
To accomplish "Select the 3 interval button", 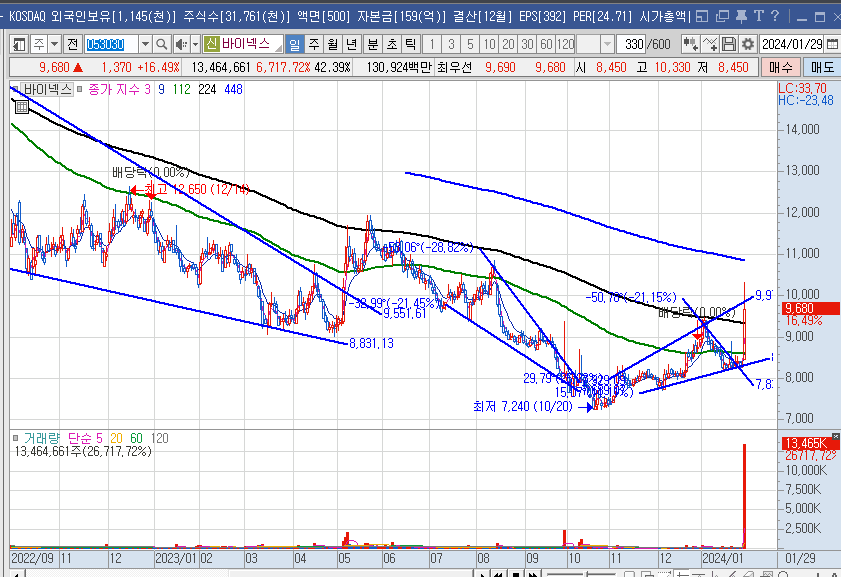I will 451,44.
